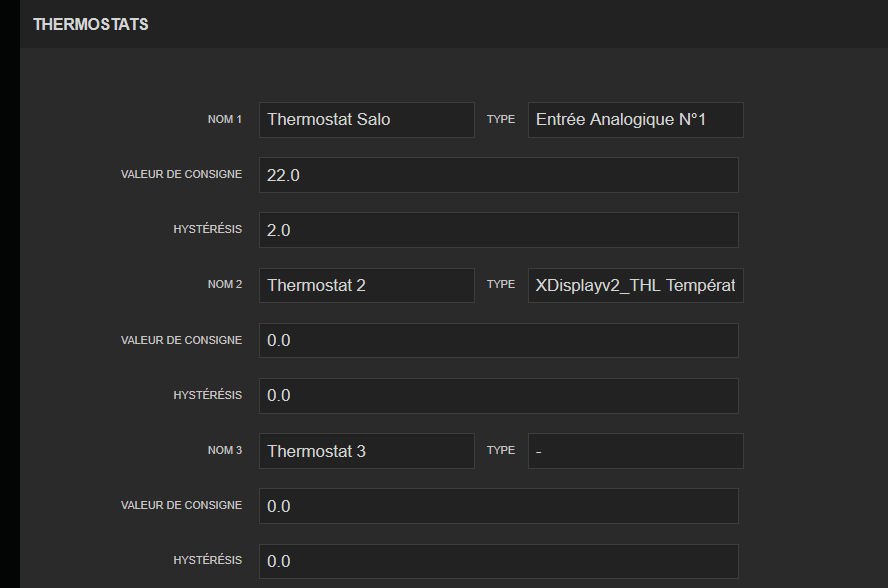
Task: Click the NOM 3 label
Action: coord(224,450)
